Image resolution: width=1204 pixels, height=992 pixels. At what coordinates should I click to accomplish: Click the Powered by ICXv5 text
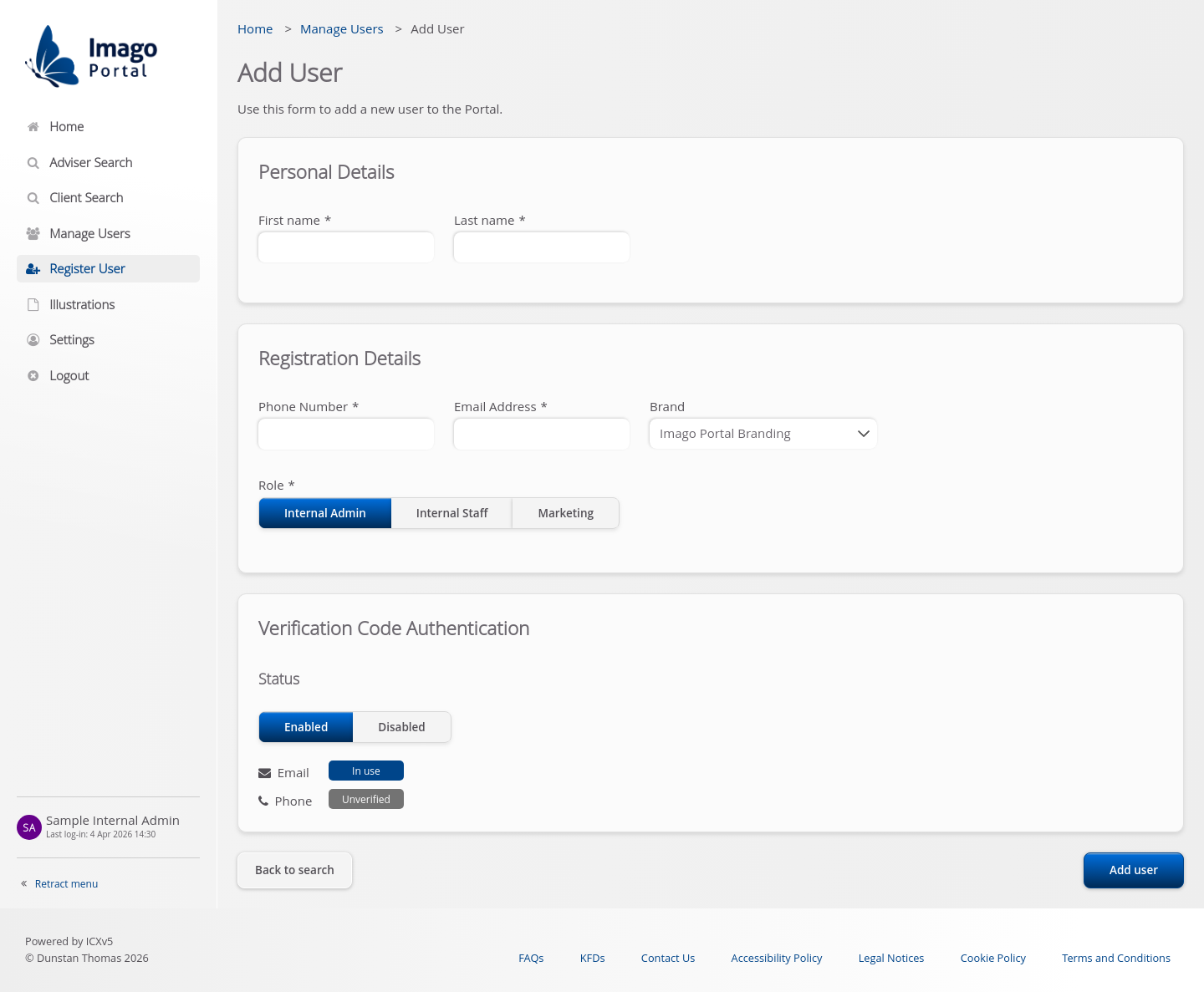point(69,941)
